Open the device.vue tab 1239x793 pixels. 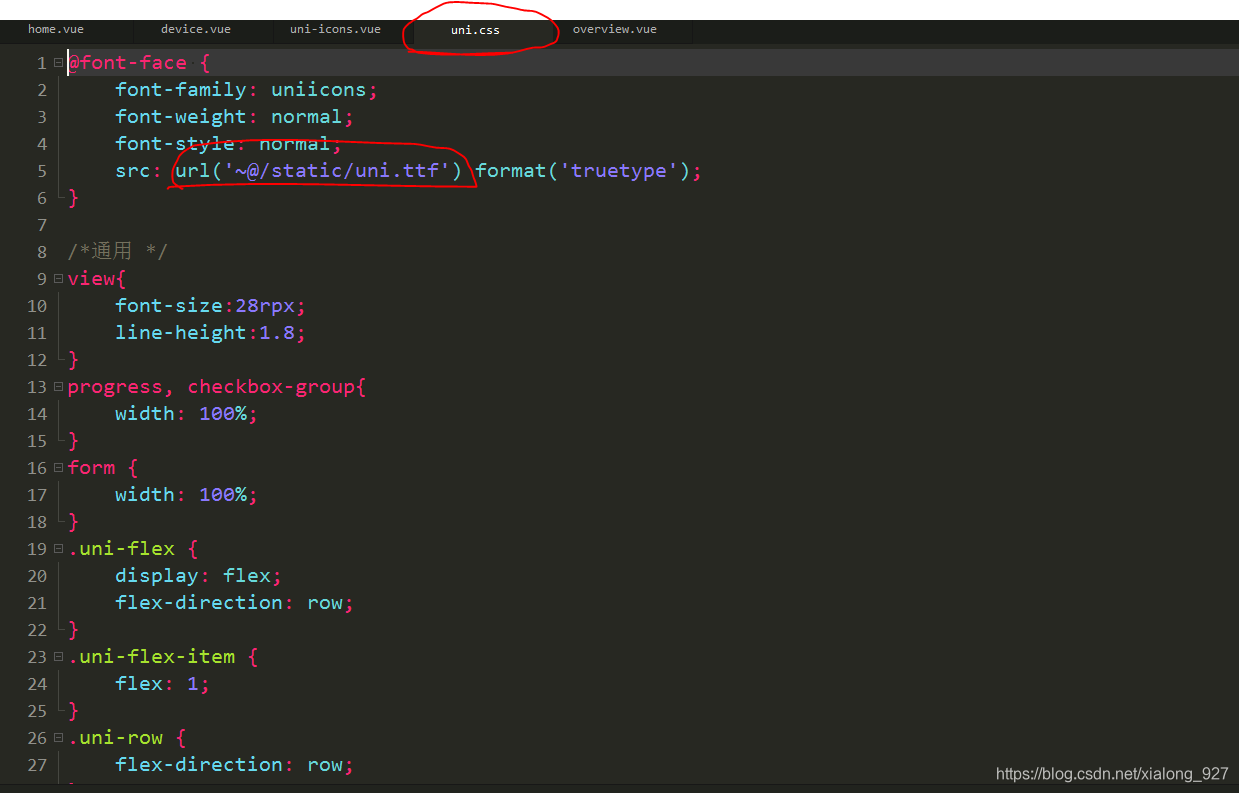point(196,29)
